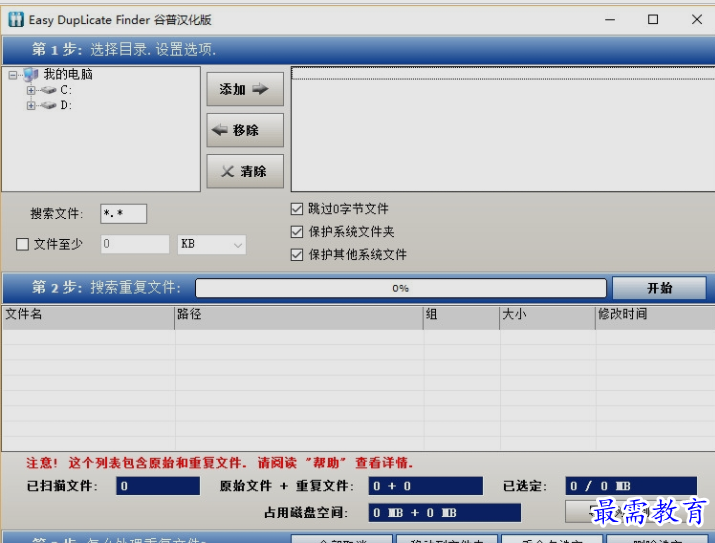The image size is (715, 543).
Task: Open the KB size unit dropdown
Action: pos(212,244)
